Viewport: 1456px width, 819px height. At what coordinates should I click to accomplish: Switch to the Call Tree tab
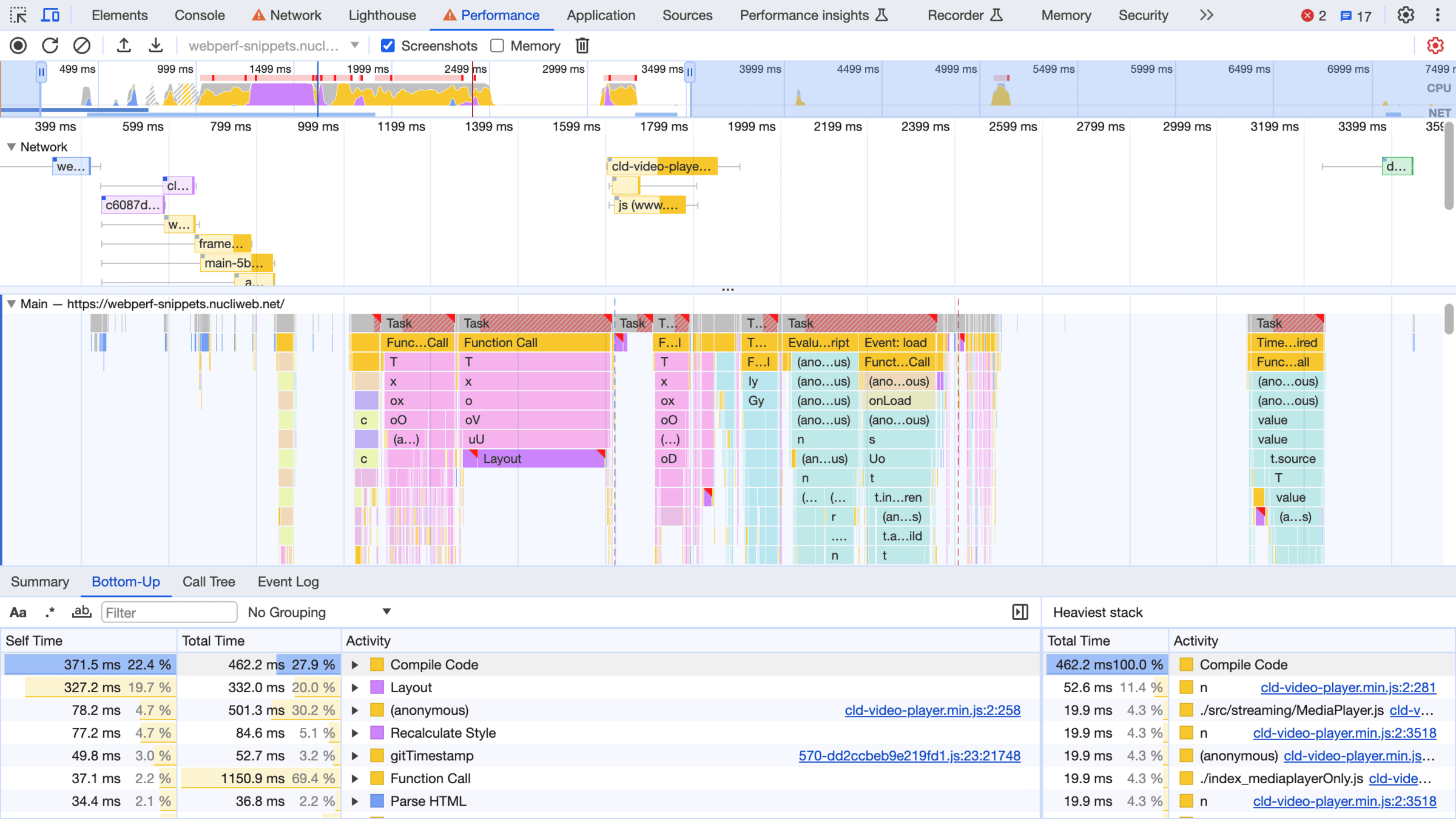click(x=209, y=582)
